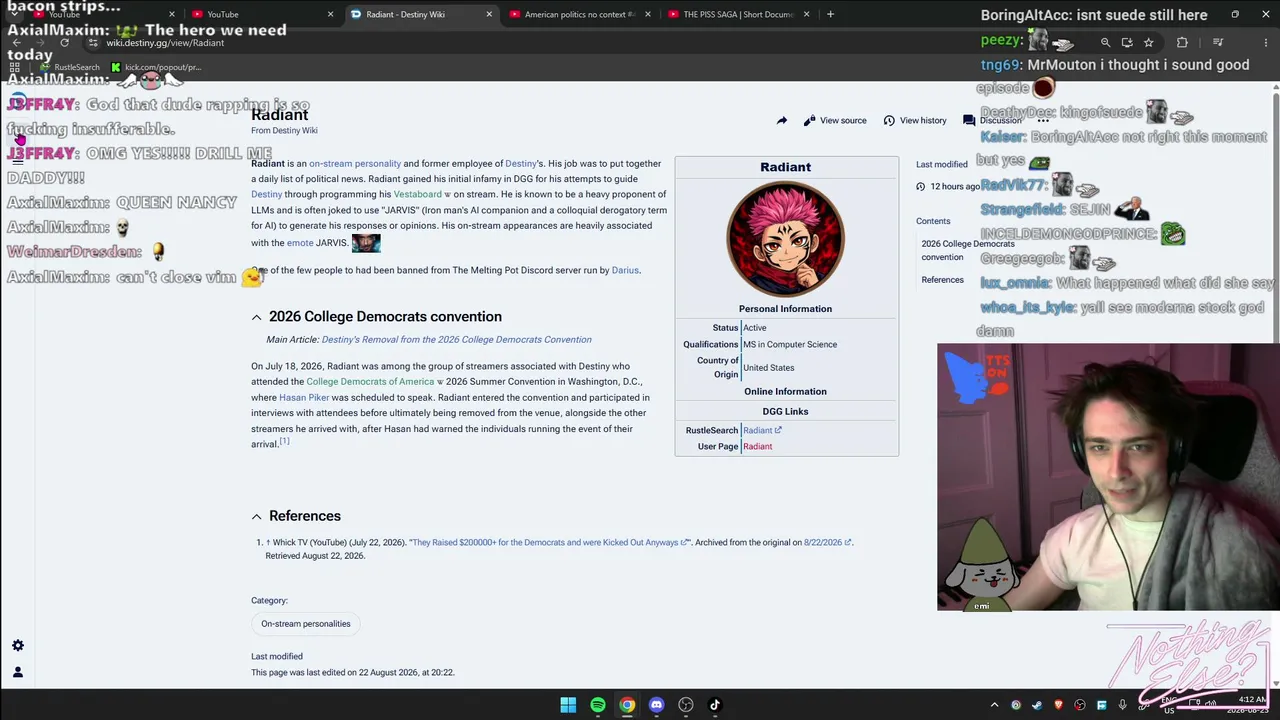Close THE PISS SAGA tab

(806, 15)
